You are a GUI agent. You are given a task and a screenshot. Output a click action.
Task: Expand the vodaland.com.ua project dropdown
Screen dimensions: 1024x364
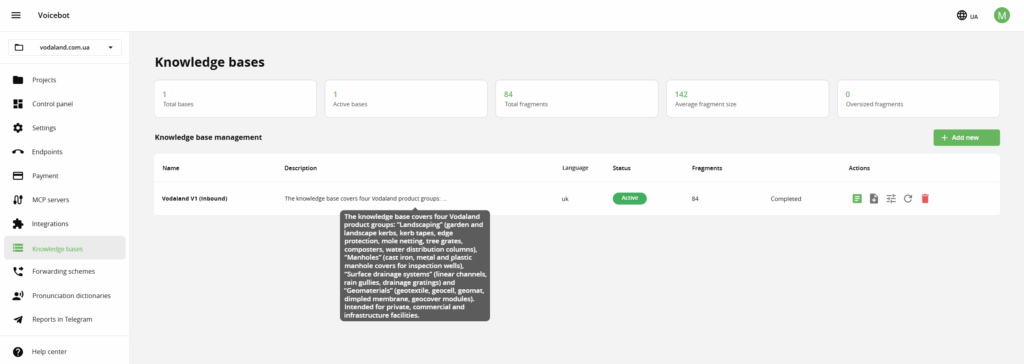tap(65, 47)
